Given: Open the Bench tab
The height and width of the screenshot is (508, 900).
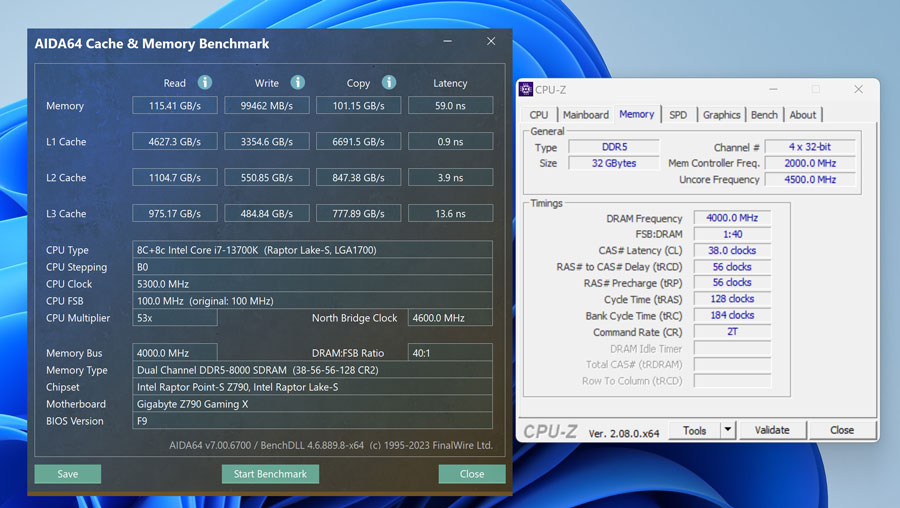Looking at the screenshot, I should coord(764,115).
